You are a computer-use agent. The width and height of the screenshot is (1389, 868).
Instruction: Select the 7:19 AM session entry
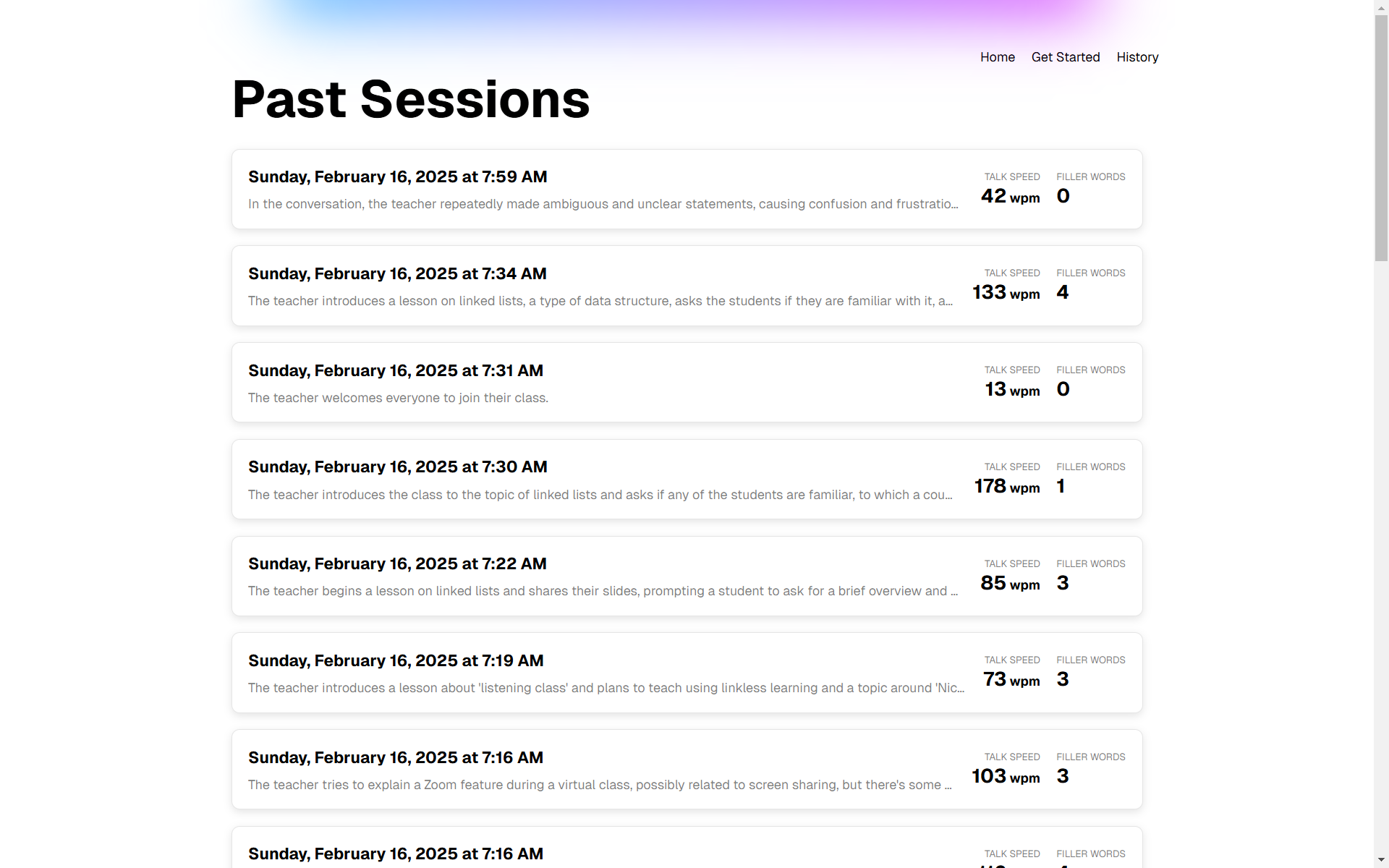click(x=687, y=673)
